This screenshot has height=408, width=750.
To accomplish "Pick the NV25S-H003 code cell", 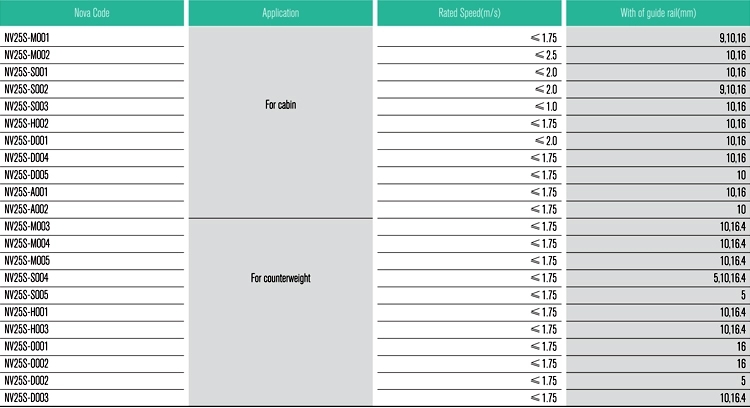I will pos(27,328).
